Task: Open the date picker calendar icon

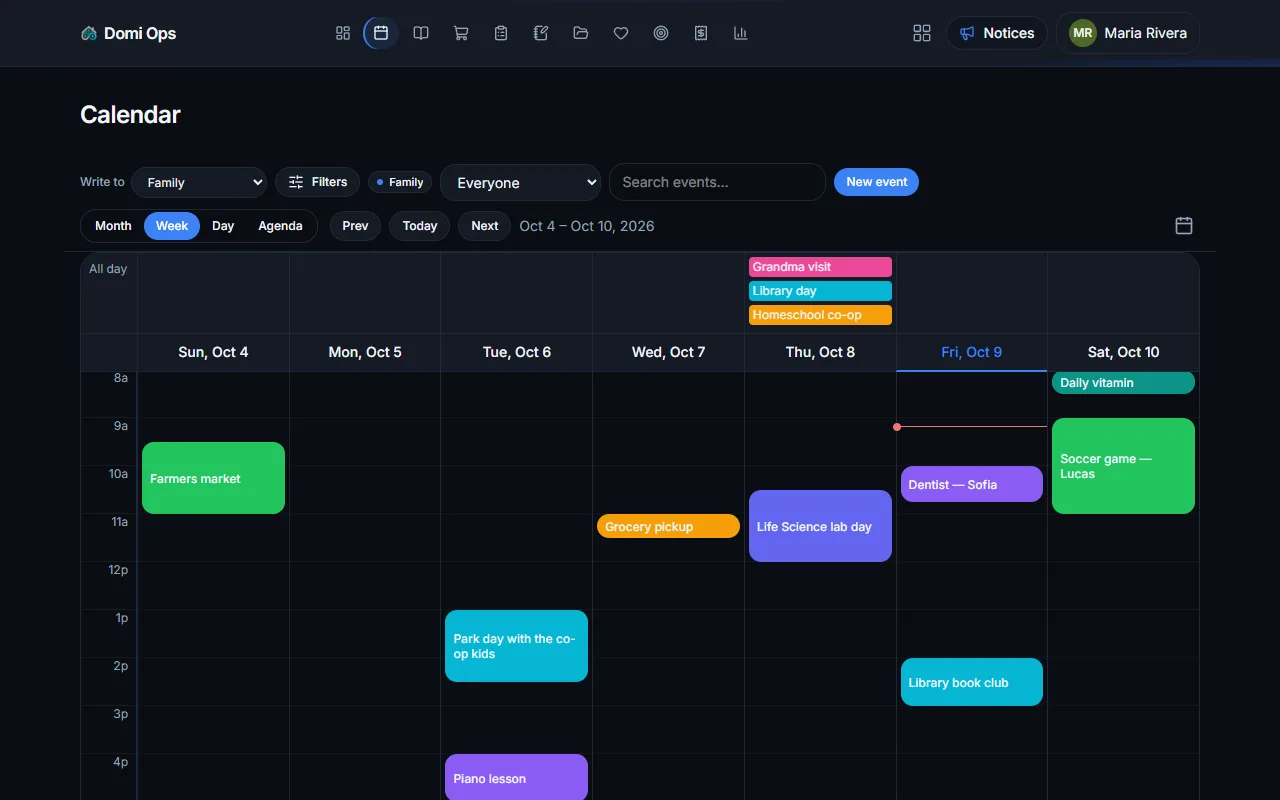Action: pos(1184,226)
